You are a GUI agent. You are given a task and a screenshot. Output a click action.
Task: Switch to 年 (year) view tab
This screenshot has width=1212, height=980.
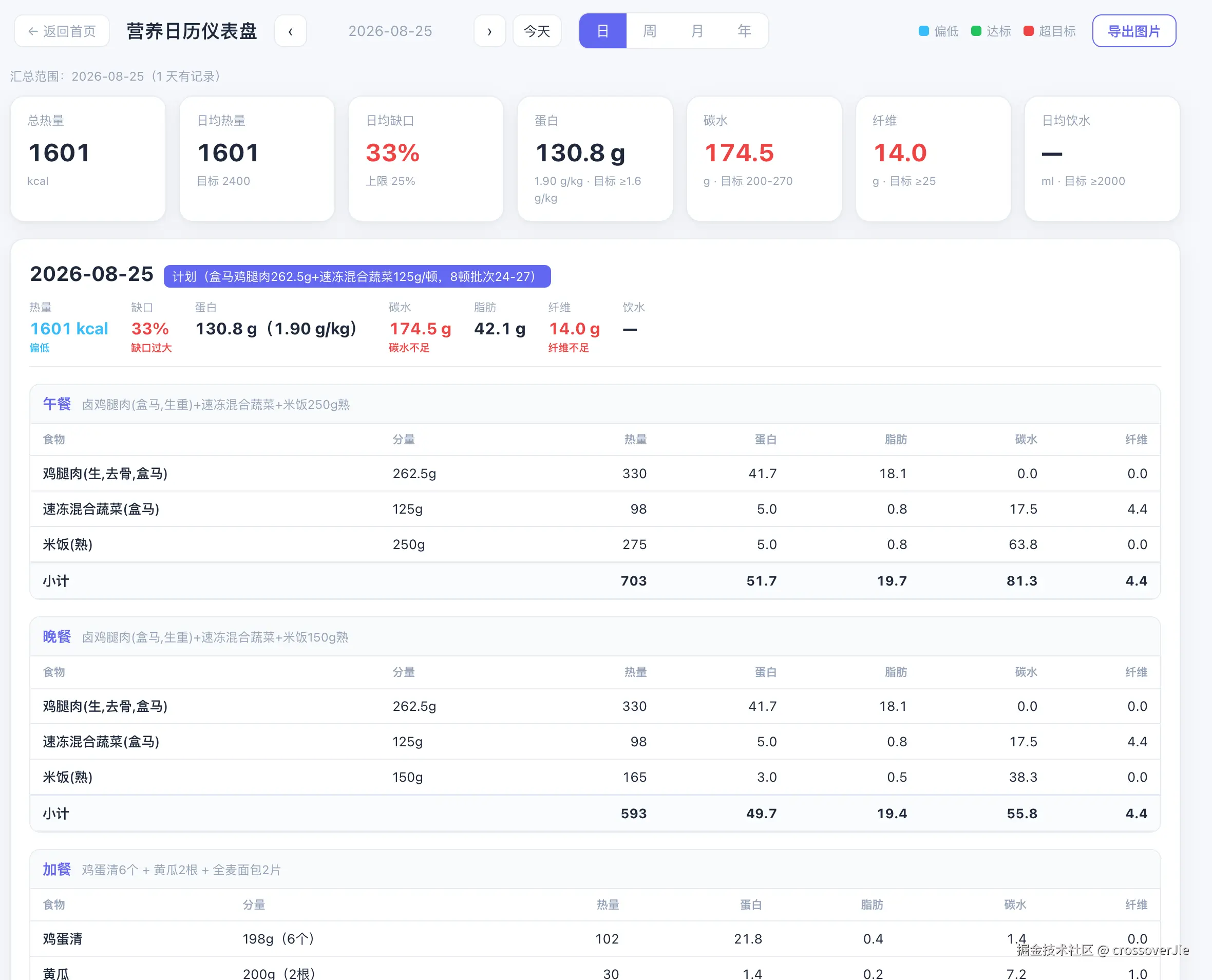coord(744,31)
